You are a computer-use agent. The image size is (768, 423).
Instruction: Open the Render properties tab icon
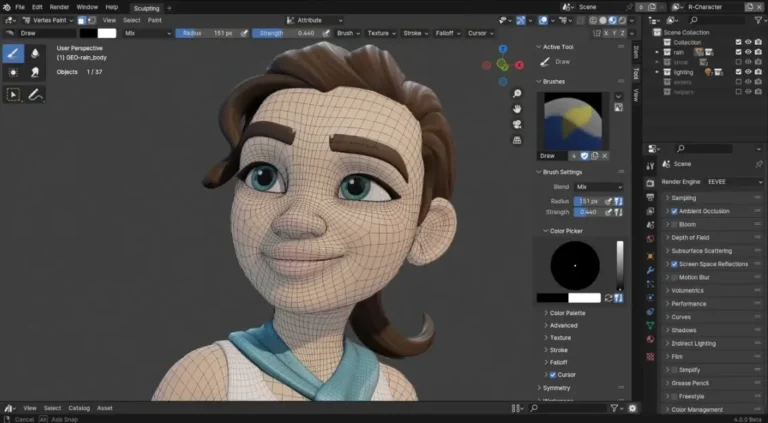point(650,183)
